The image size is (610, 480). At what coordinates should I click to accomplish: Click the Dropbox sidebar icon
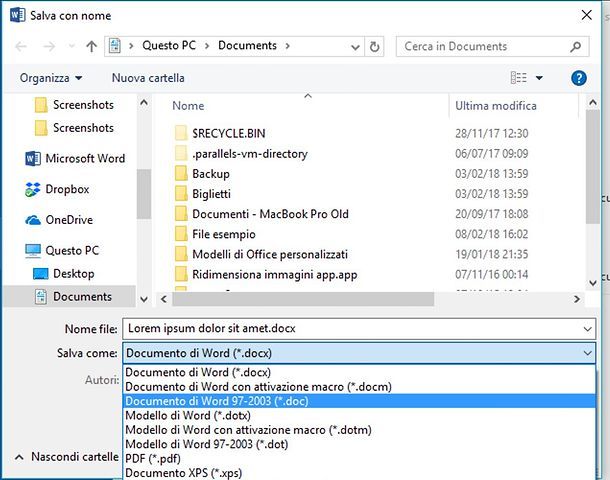coord(33,189)
